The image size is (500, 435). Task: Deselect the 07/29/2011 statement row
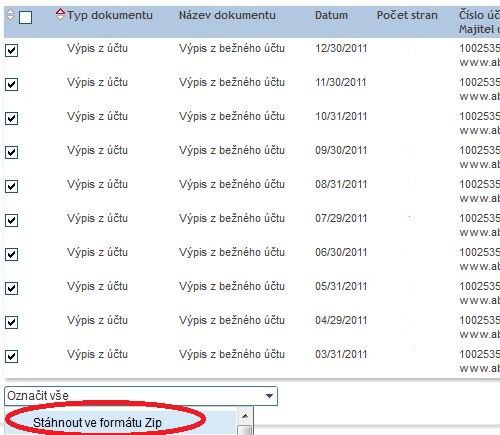point(11,220)
